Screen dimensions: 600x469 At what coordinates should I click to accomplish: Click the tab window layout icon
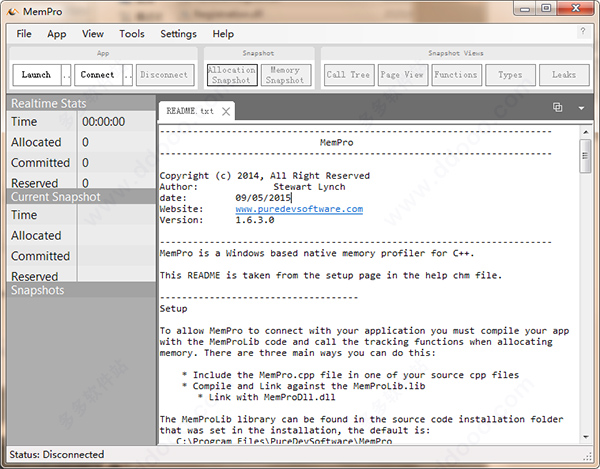click(558, 107)
